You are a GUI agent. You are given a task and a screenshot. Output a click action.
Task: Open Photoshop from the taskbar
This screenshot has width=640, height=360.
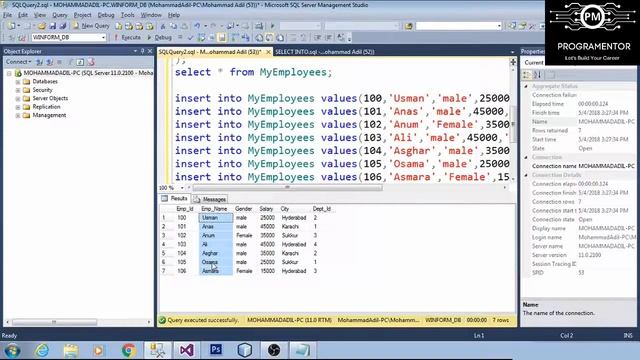click(x=216, y=350)
